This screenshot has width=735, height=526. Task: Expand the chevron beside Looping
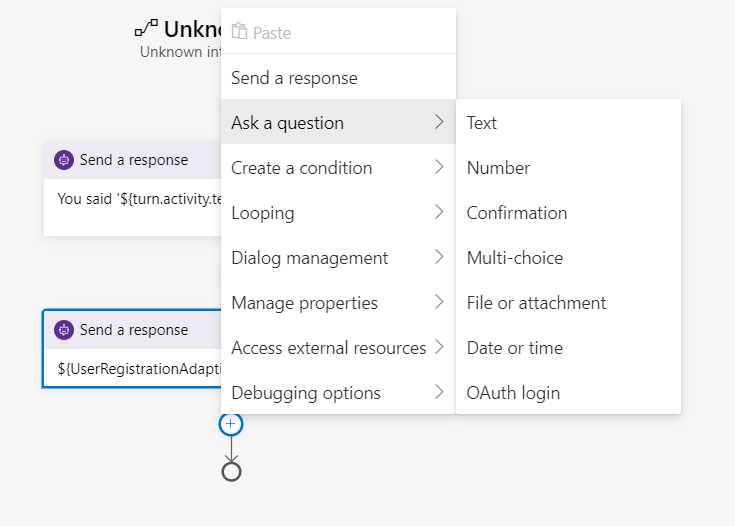439,212
